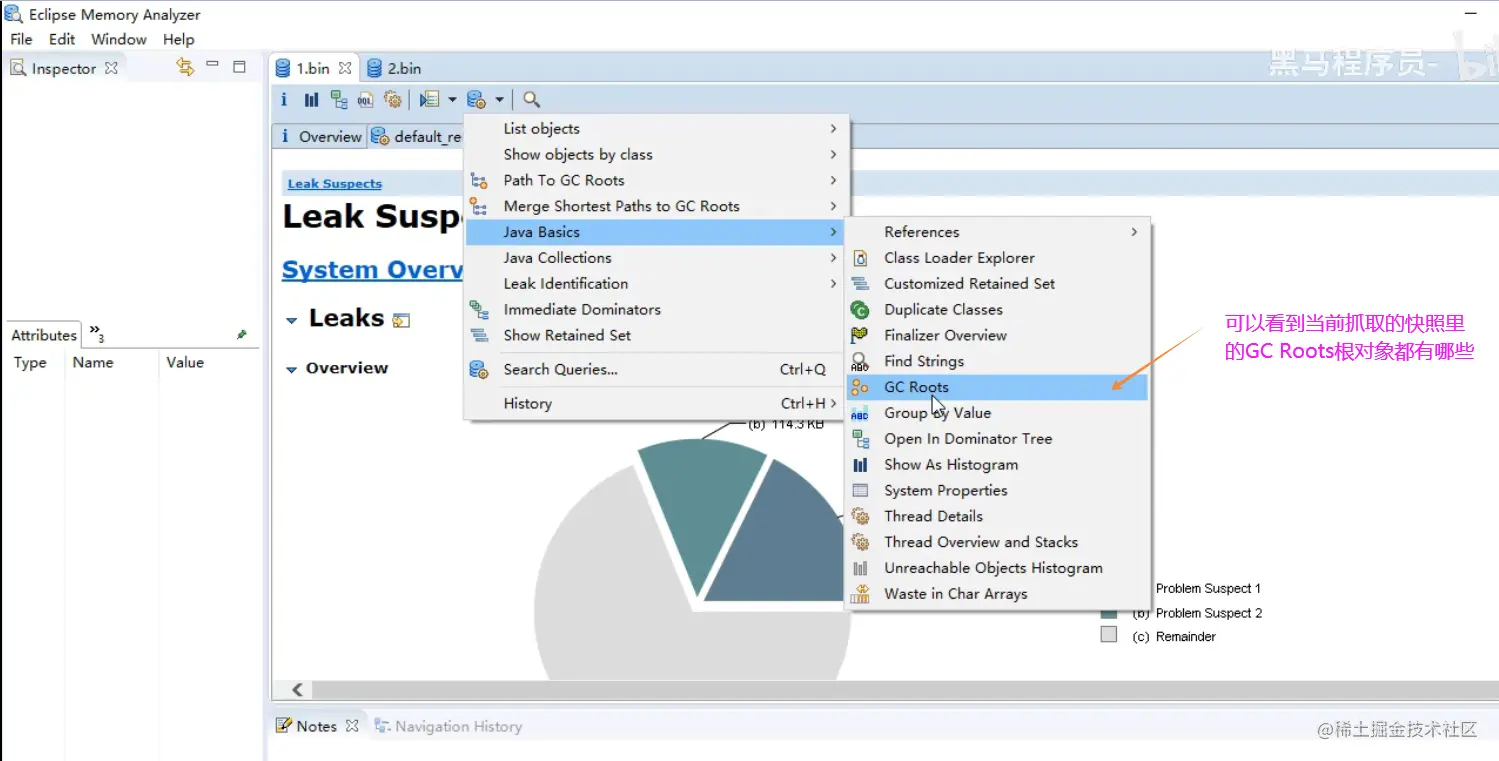This screenshot has height=761, width=1499.
Task: Expand the History submenu arrow
Action: click(834, 403)
